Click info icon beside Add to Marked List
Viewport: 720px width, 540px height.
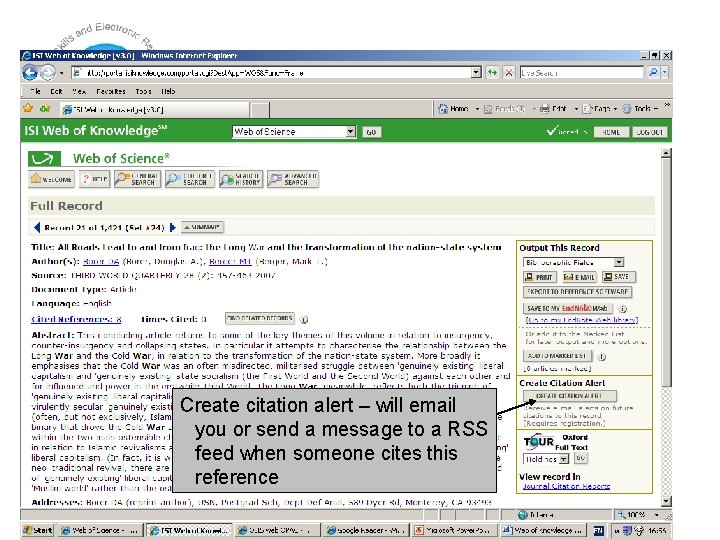click(602, 356)
